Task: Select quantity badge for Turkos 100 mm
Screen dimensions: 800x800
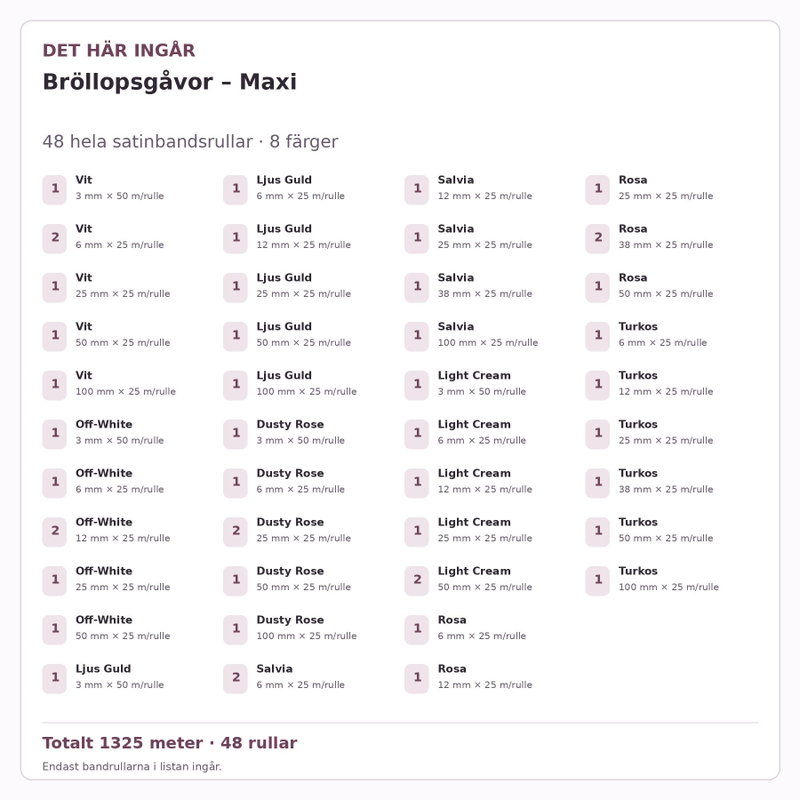Action: (x=597, y=581)
